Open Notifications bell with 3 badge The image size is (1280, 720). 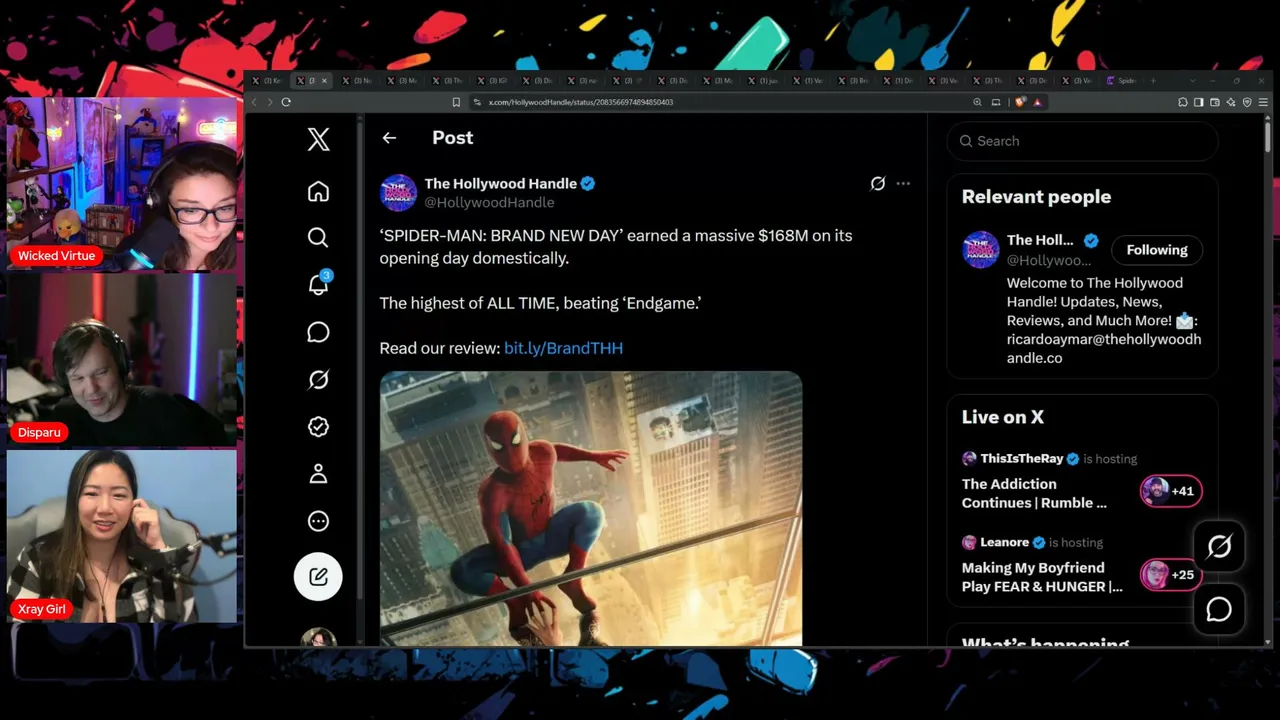318,284
